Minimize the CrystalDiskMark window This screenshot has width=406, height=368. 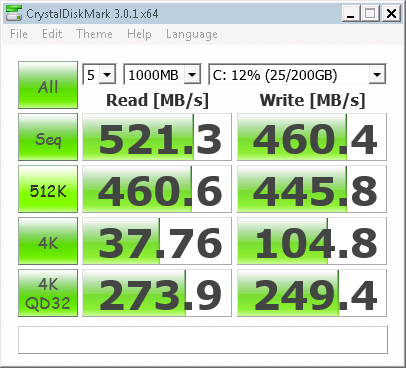pyautogui.click(x=351, y=14)
